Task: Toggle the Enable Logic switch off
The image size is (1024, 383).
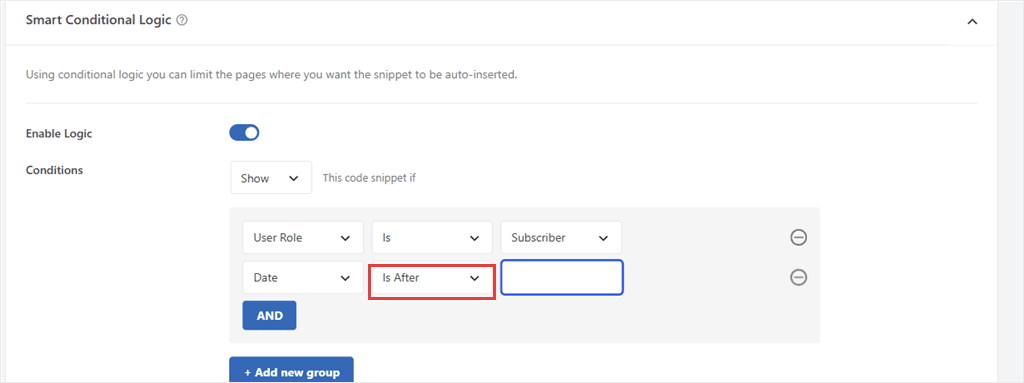Action: point(244,133)
